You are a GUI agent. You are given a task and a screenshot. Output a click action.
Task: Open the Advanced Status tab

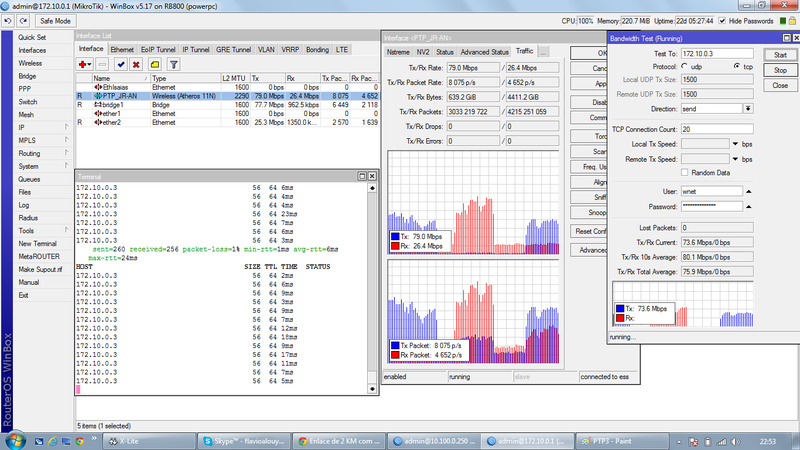484,52
